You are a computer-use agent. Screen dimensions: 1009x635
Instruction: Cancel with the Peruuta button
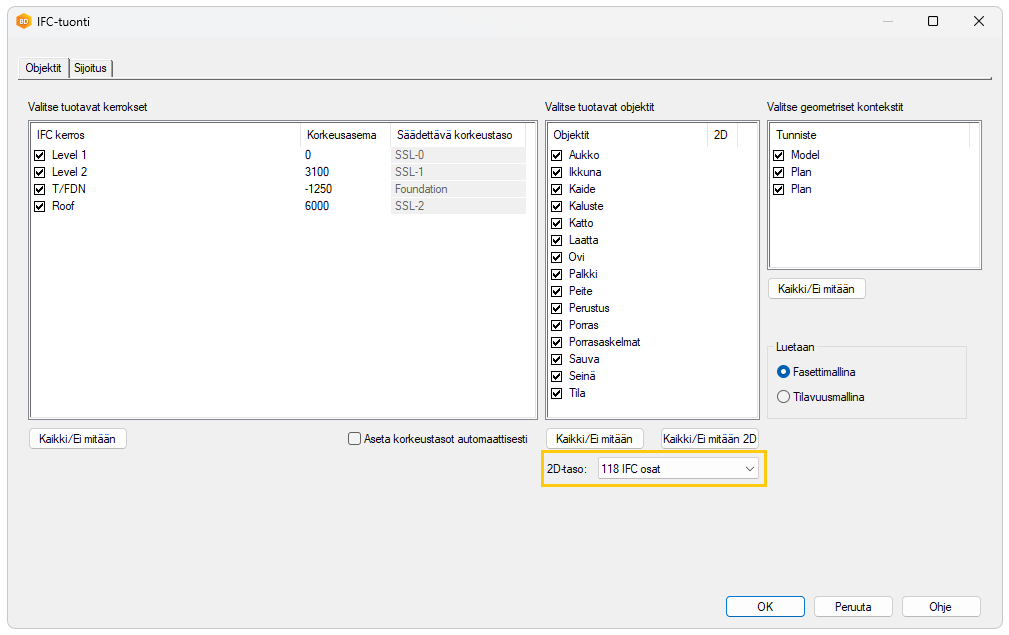853,607
